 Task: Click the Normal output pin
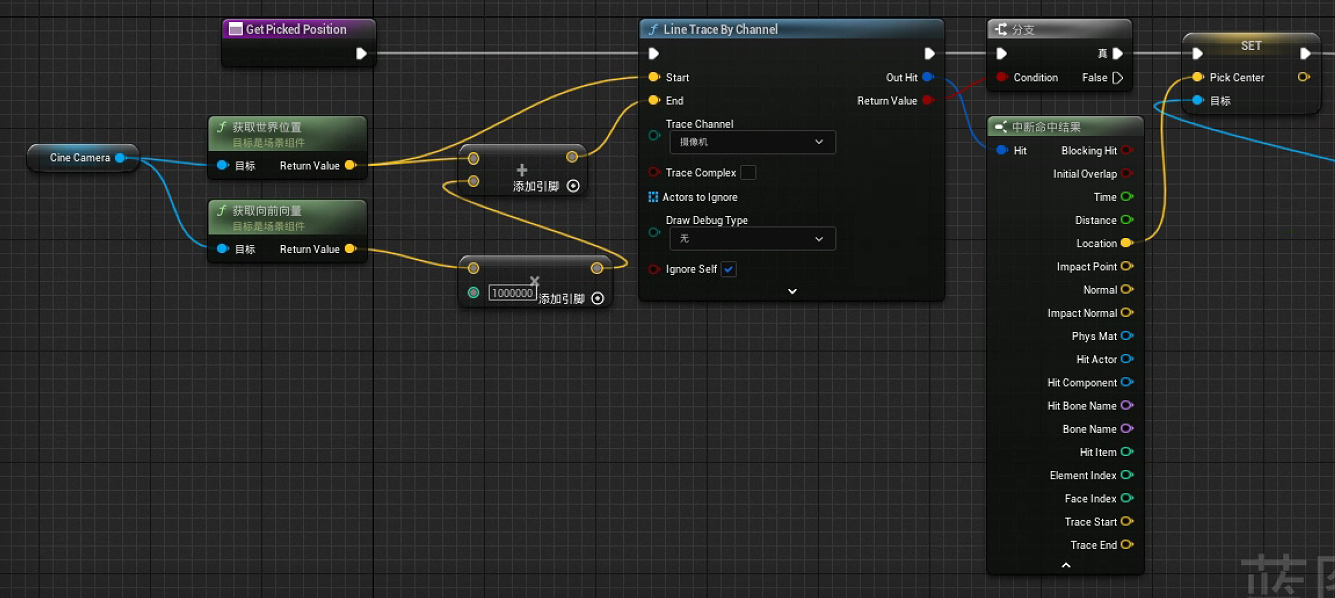click(1127, 289)
